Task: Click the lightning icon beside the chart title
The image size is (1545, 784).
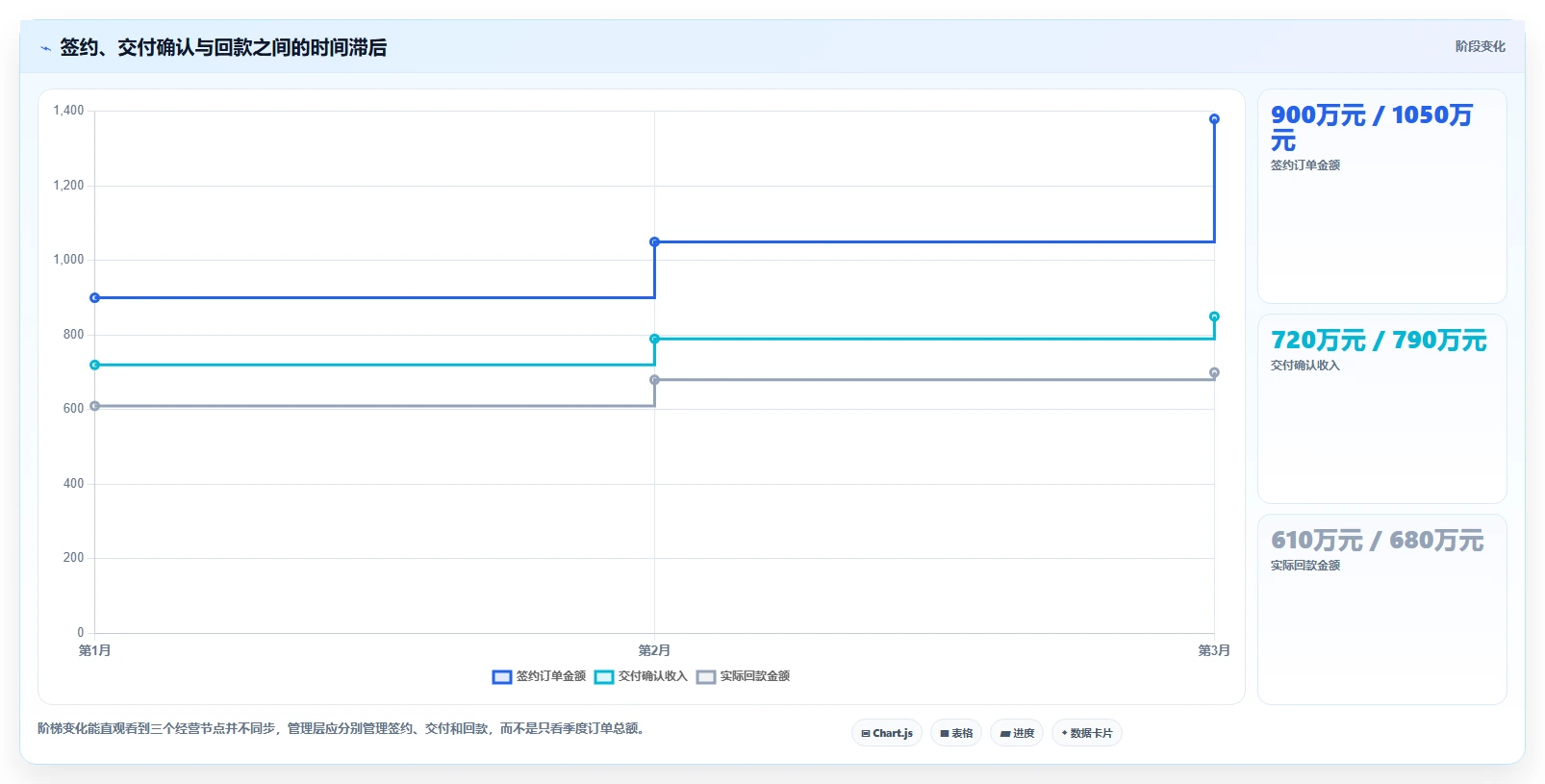Action: [x=45, y=48]
